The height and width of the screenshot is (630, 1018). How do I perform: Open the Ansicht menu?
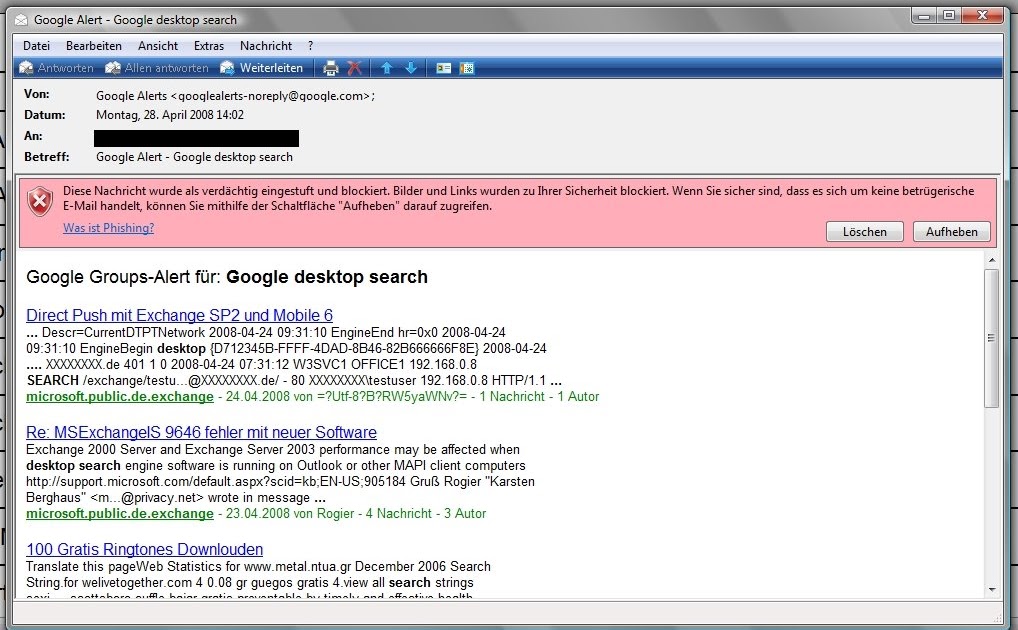(x=158, y=46)
